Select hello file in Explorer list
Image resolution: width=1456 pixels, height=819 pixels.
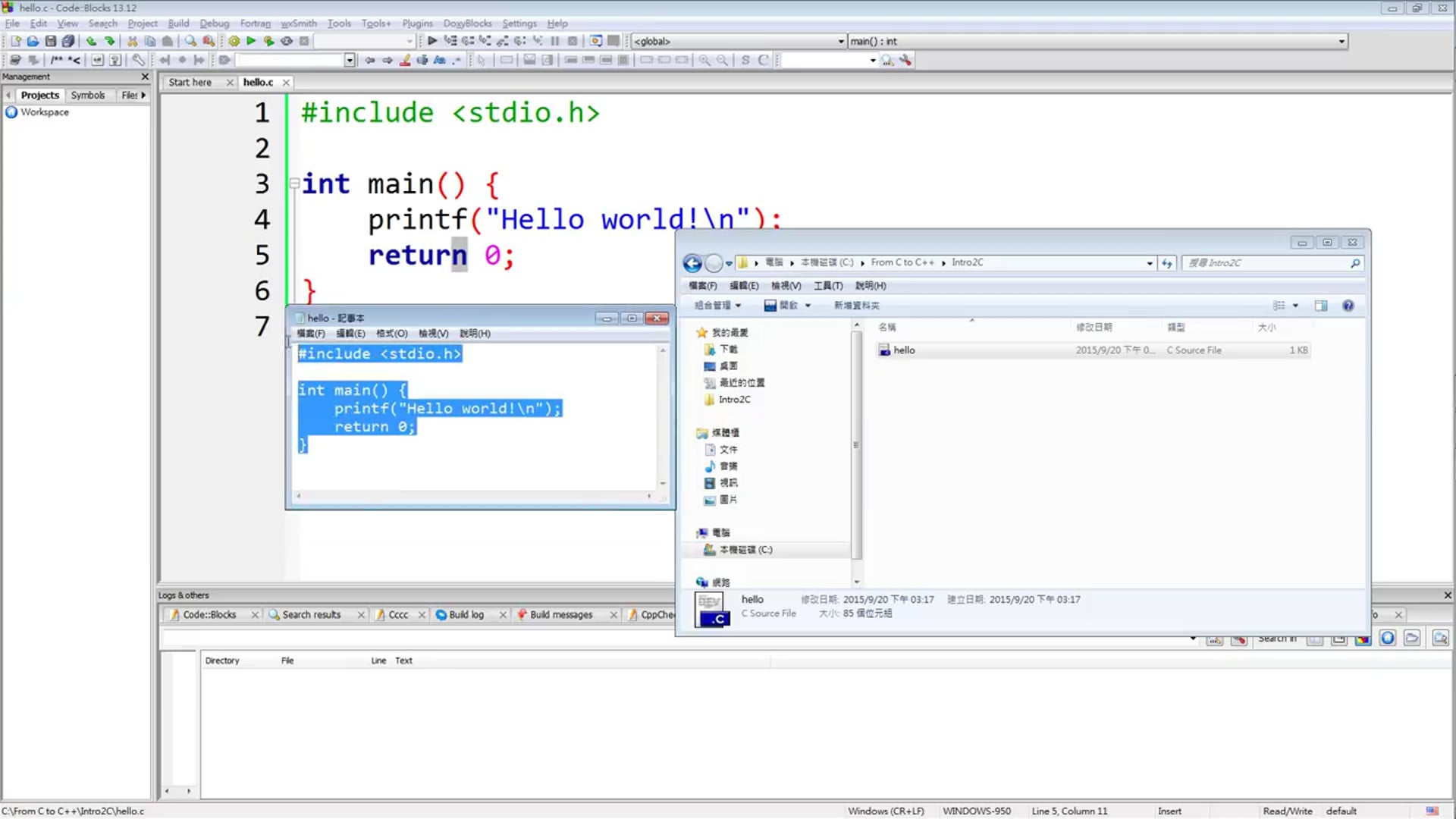[x=904, y=350]
